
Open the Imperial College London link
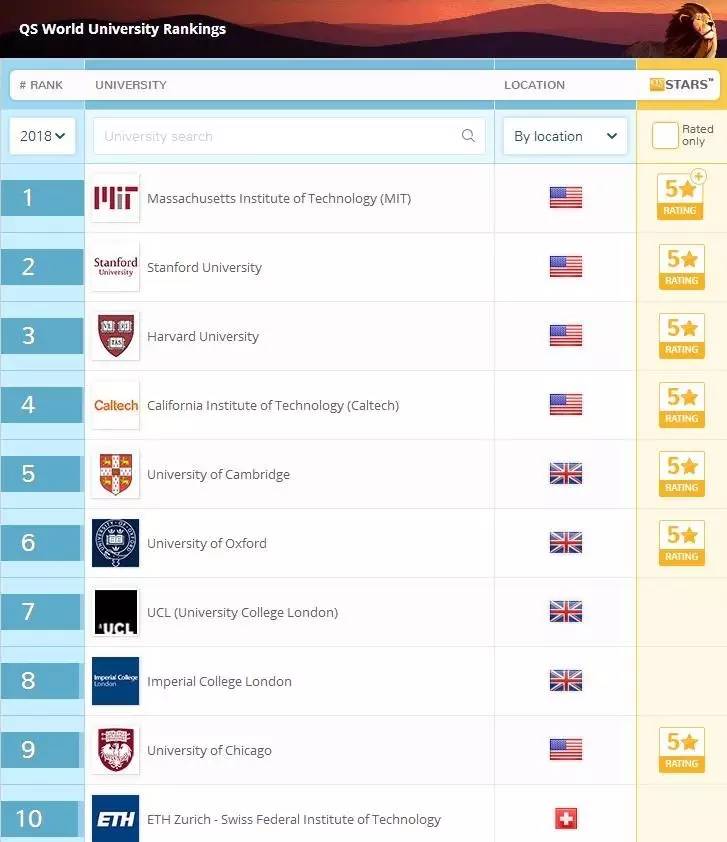(x=220, y=681)
